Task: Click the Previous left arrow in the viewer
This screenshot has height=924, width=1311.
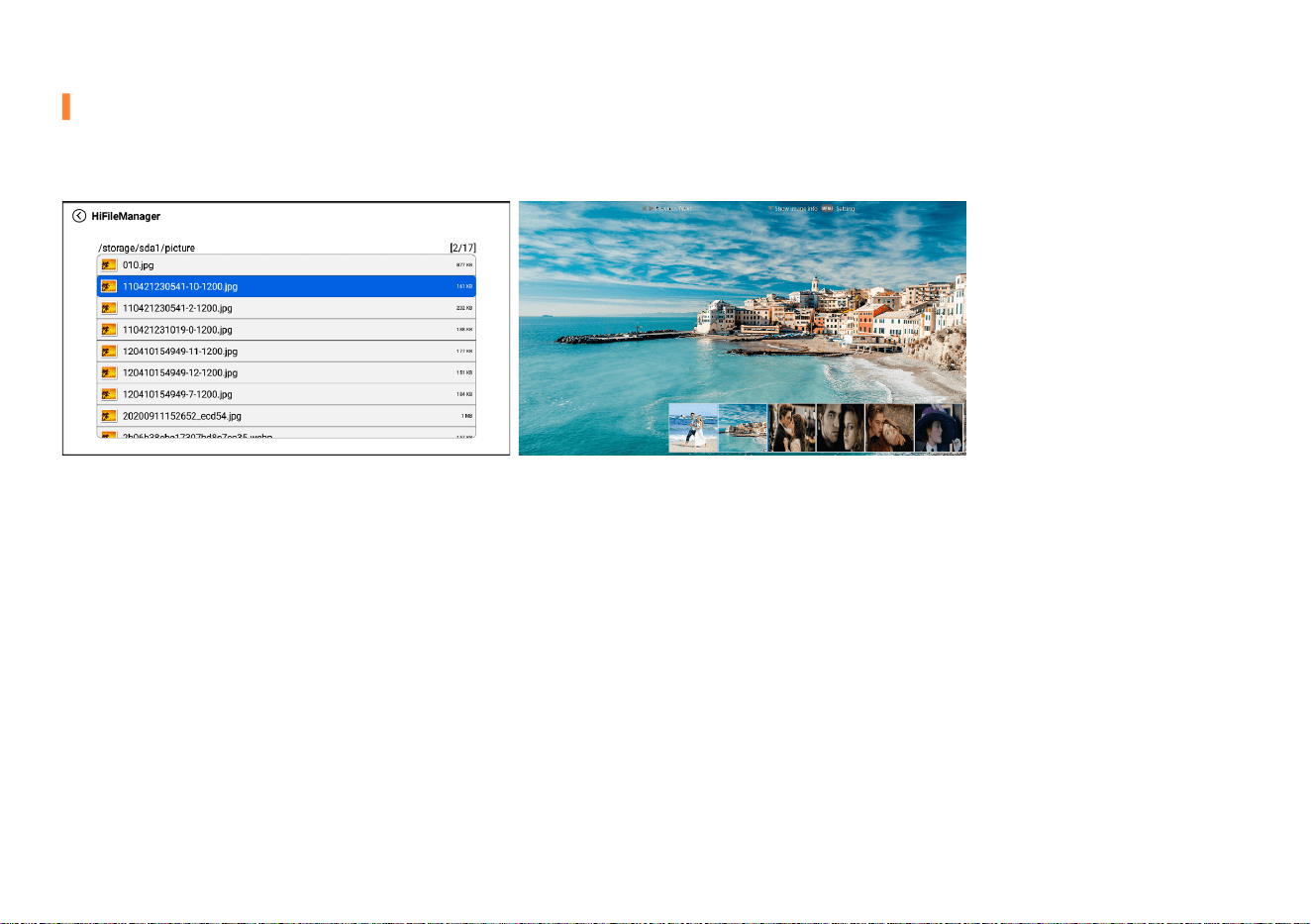Action: (x=645, y=209)
